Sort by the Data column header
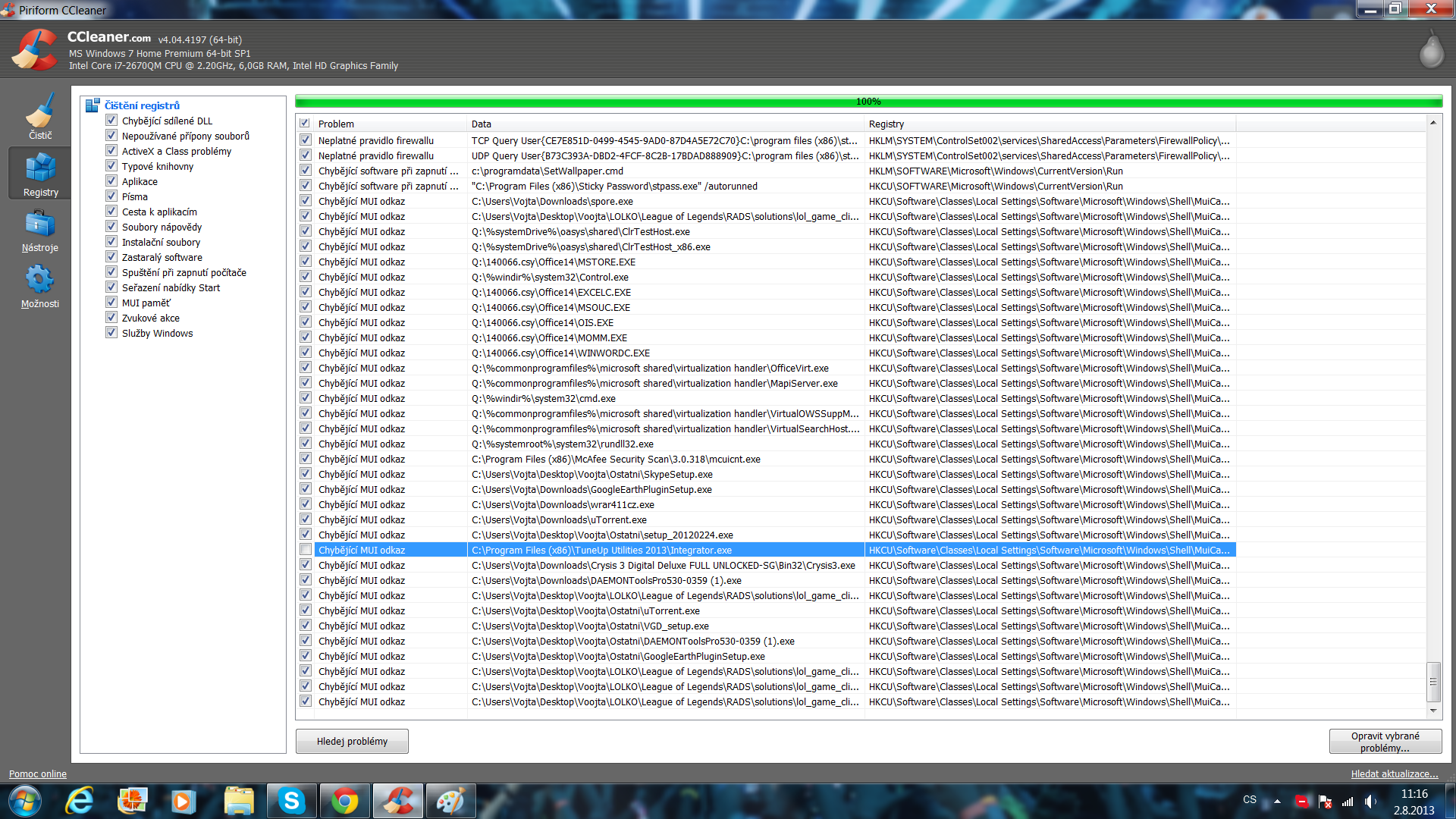 [665, 124]
